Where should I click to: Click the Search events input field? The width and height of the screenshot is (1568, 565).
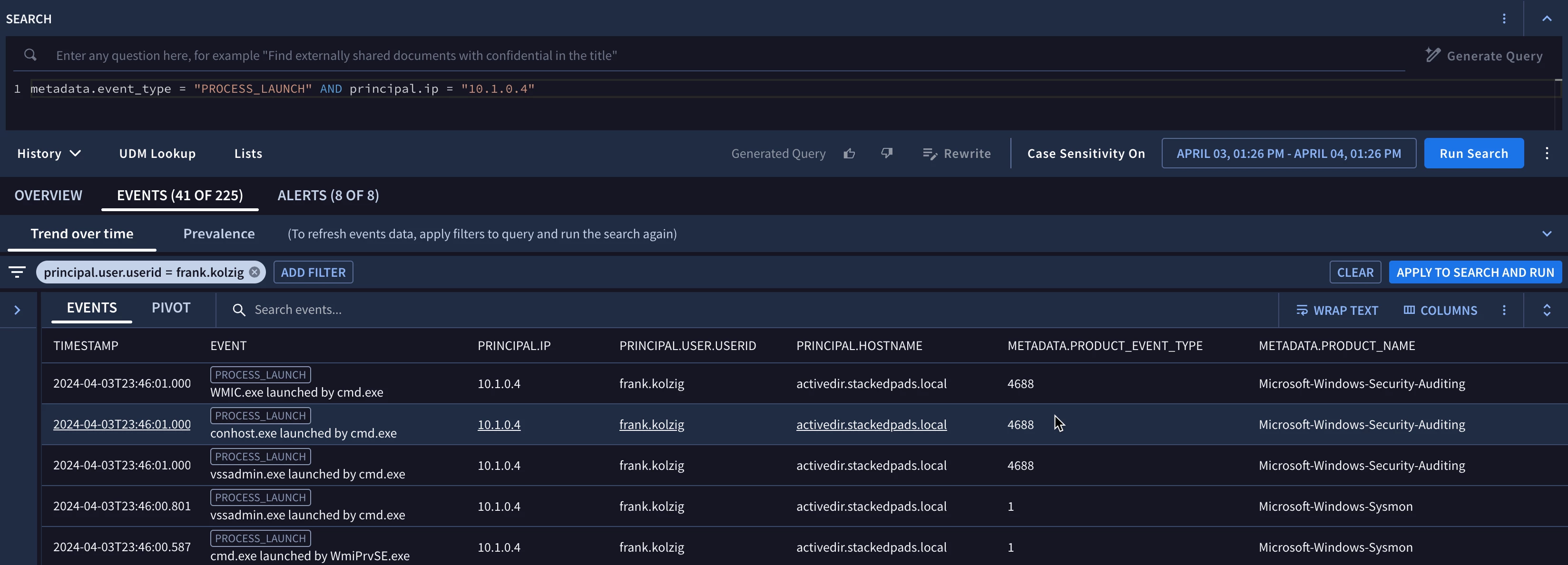pyautogui.click(x=426, y=310)
